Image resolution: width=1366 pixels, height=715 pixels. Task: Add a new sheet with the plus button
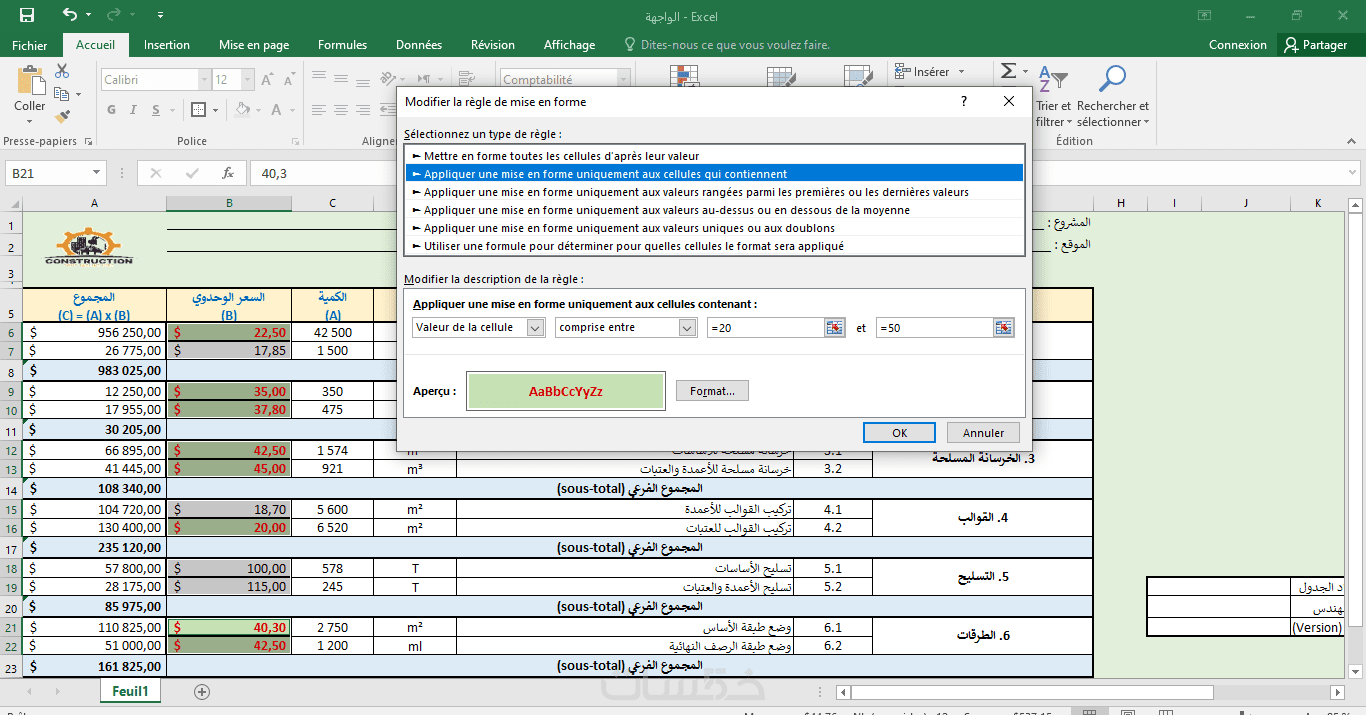pyautogui.click(x=202, y=691)
